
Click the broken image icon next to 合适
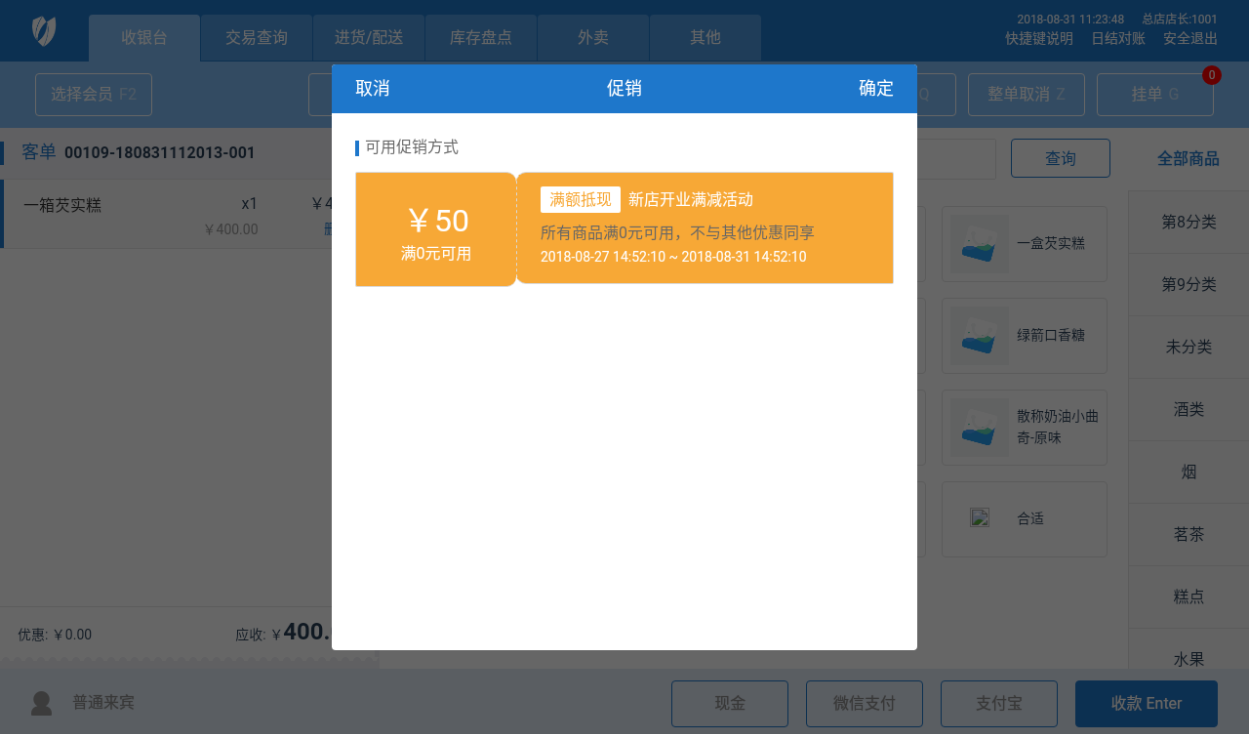[980, 518]
